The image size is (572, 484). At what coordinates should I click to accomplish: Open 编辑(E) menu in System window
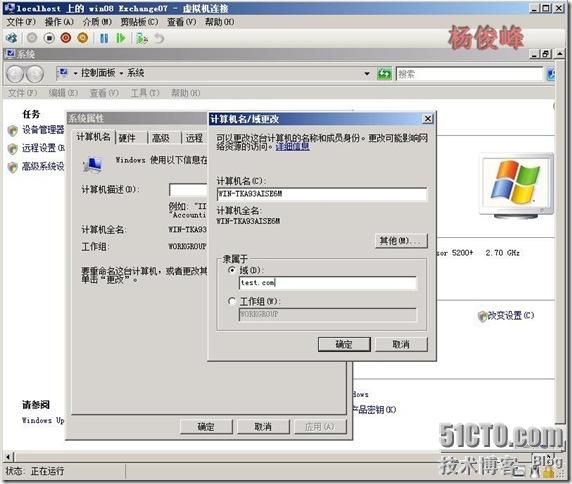[x=63, y=93]
